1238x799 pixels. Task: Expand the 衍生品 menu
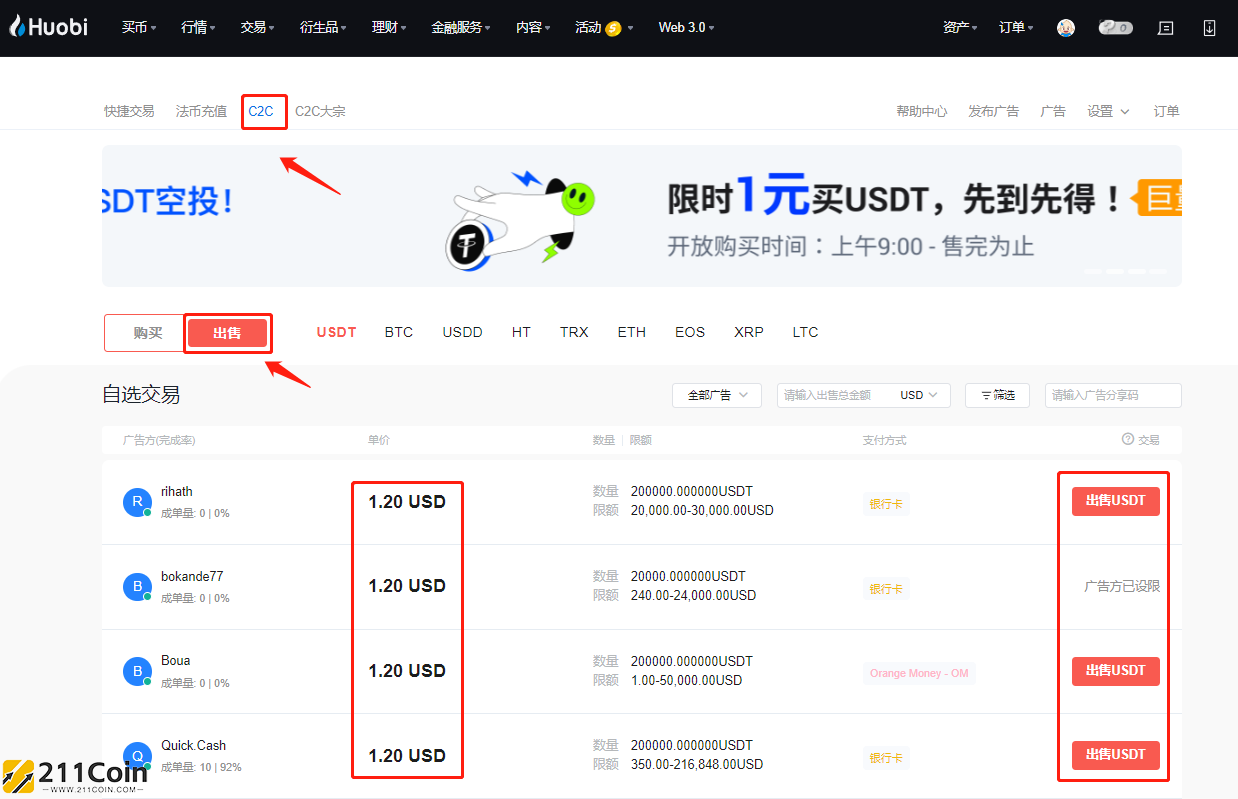point(323,27)
